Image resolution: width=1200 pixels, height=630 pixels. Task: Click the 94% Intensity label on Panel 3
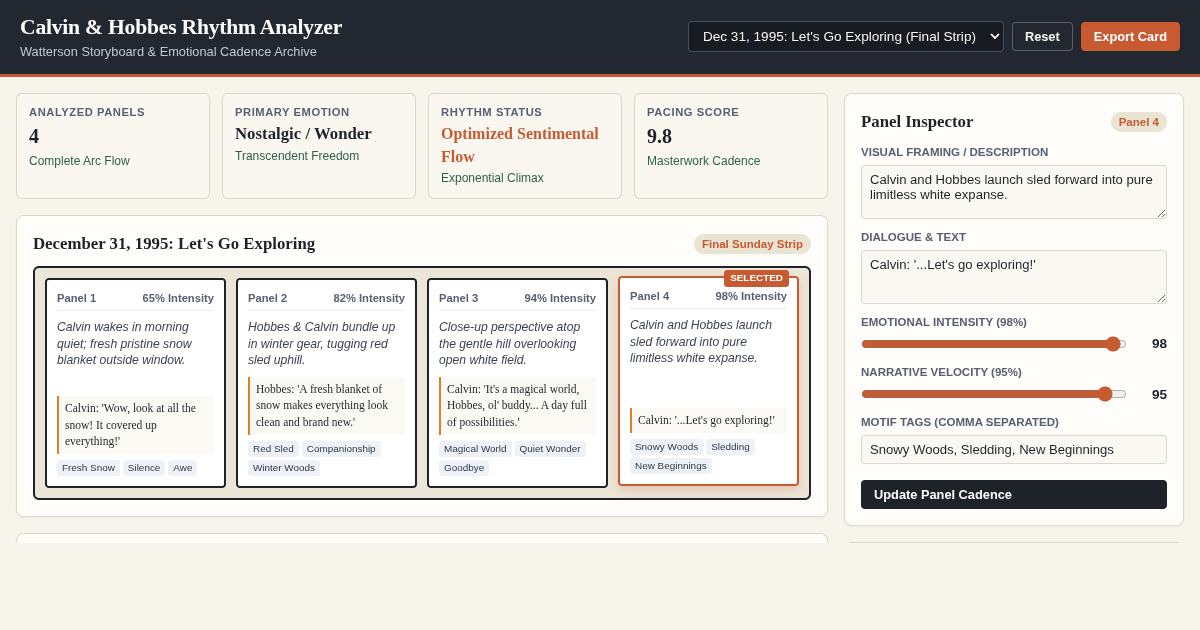pos(560,298)
